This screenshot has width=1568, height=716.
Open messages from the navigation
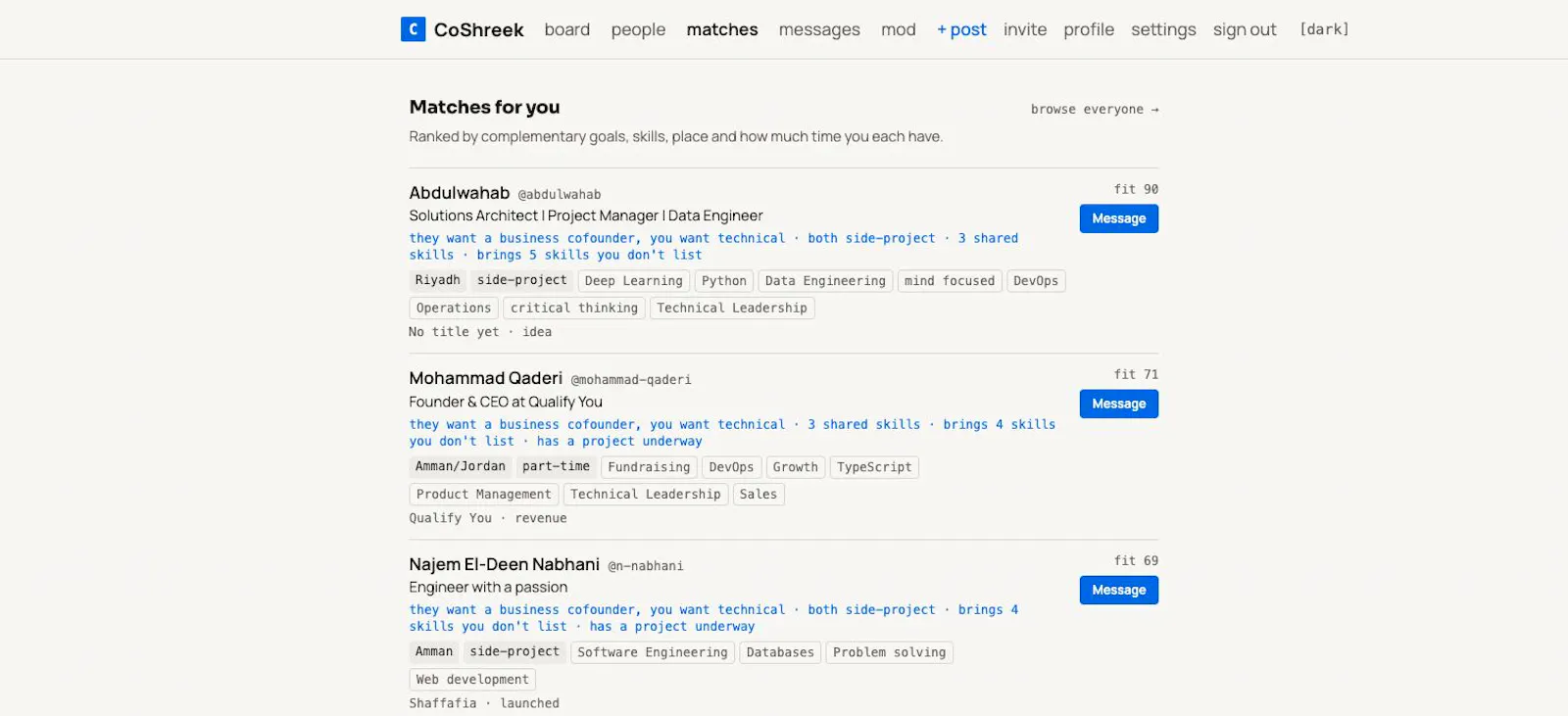click(819, 29)
